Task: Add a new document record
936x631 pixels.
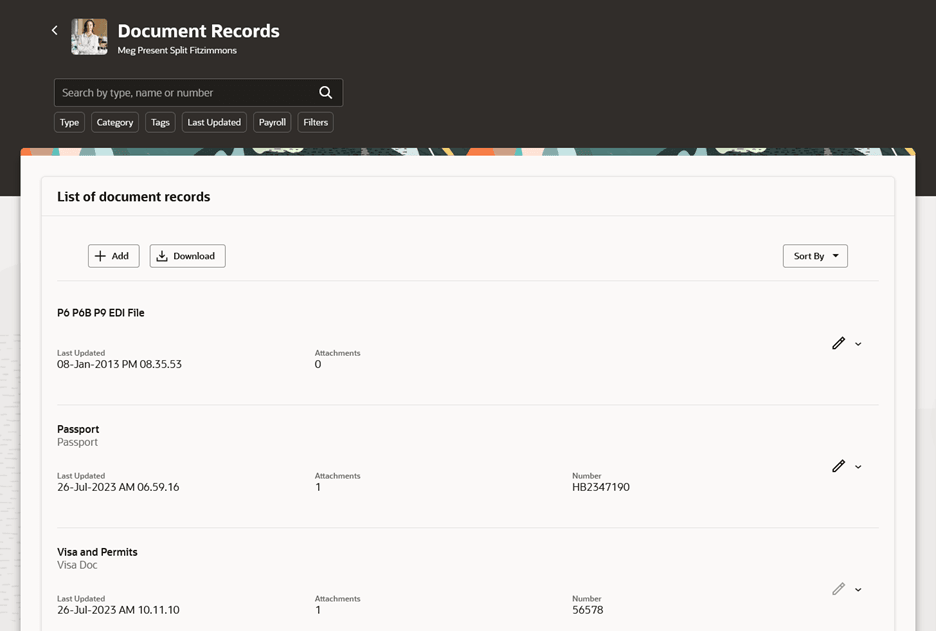Action: (x=113, y=256)
